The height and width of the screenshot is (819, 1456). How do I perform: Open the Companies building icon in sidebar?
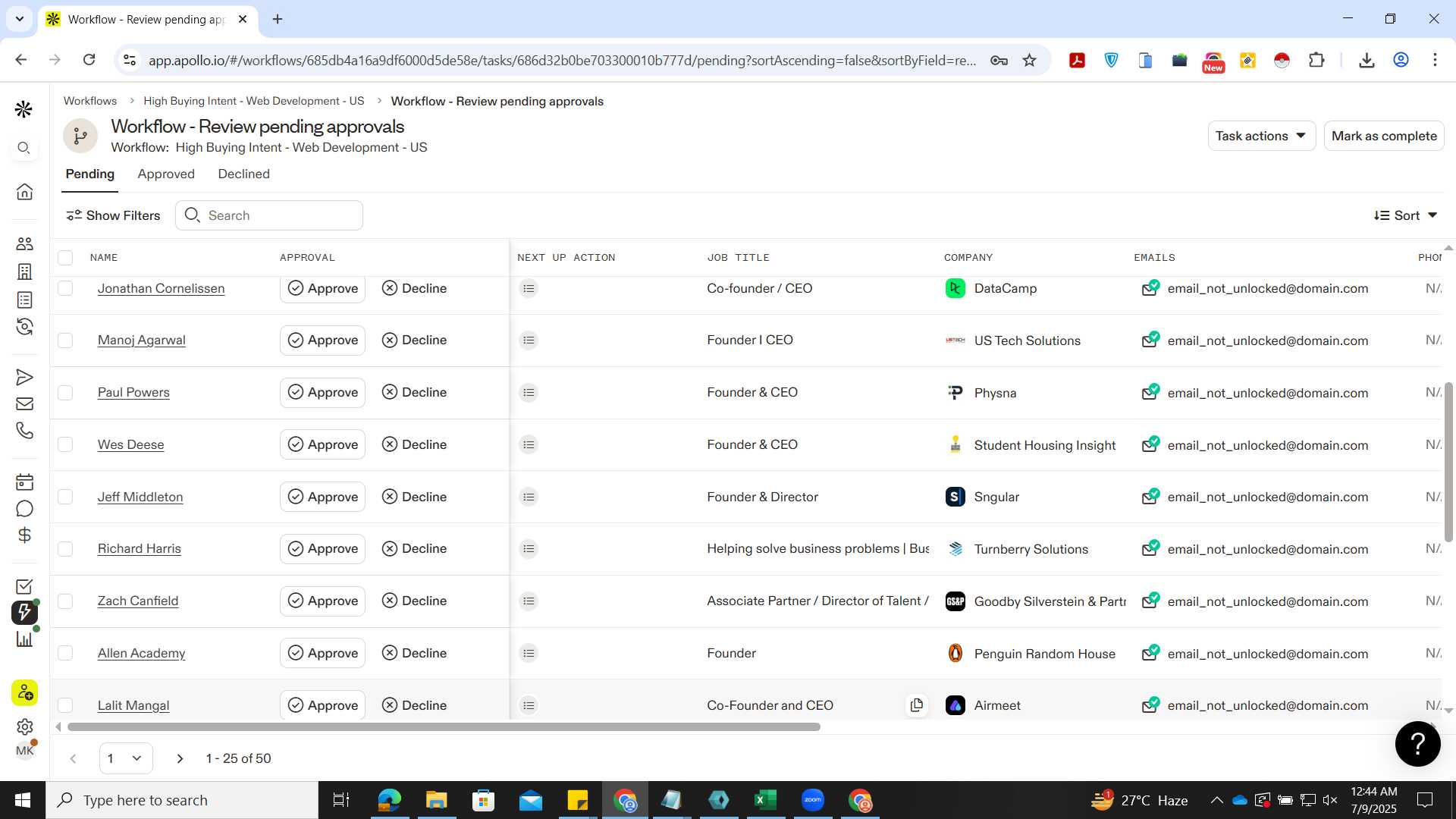24,271
